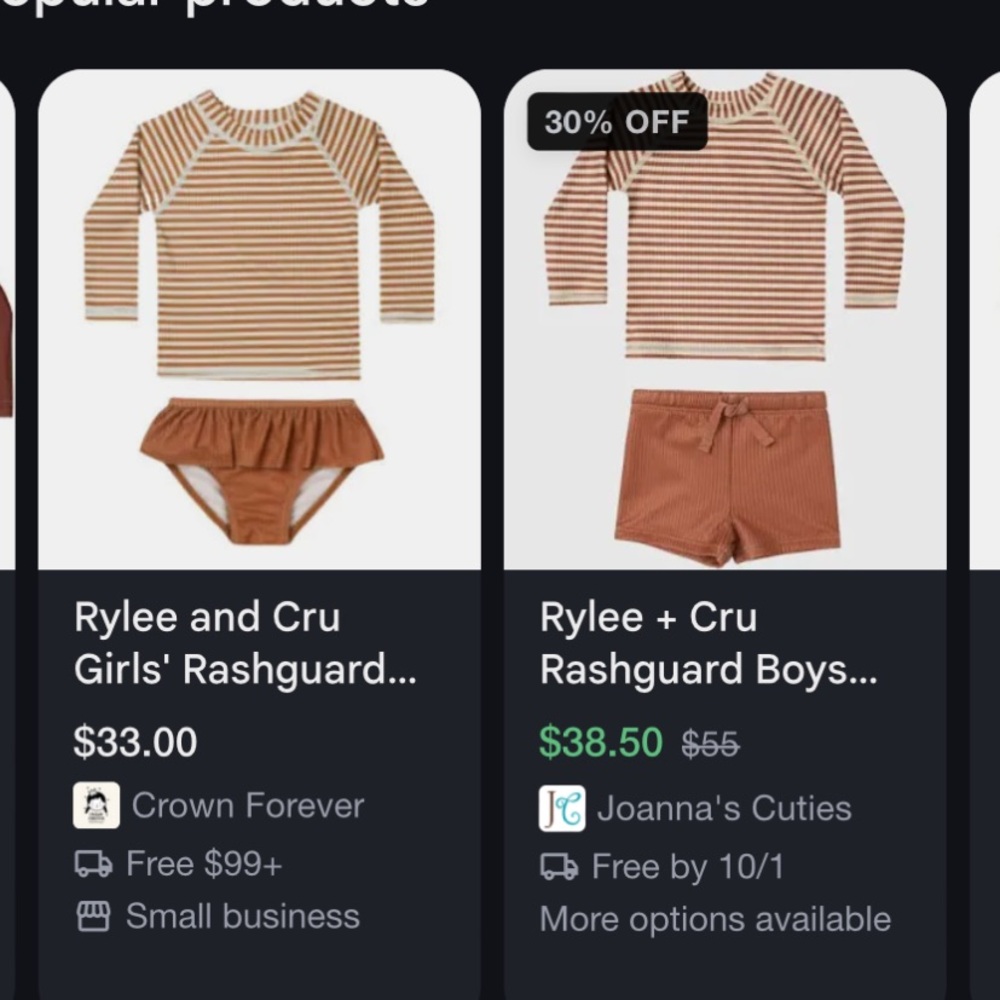Click the More options available link
Image resolution: width=1000 pixels, height=1000 pixels.
tap(715, 918)
